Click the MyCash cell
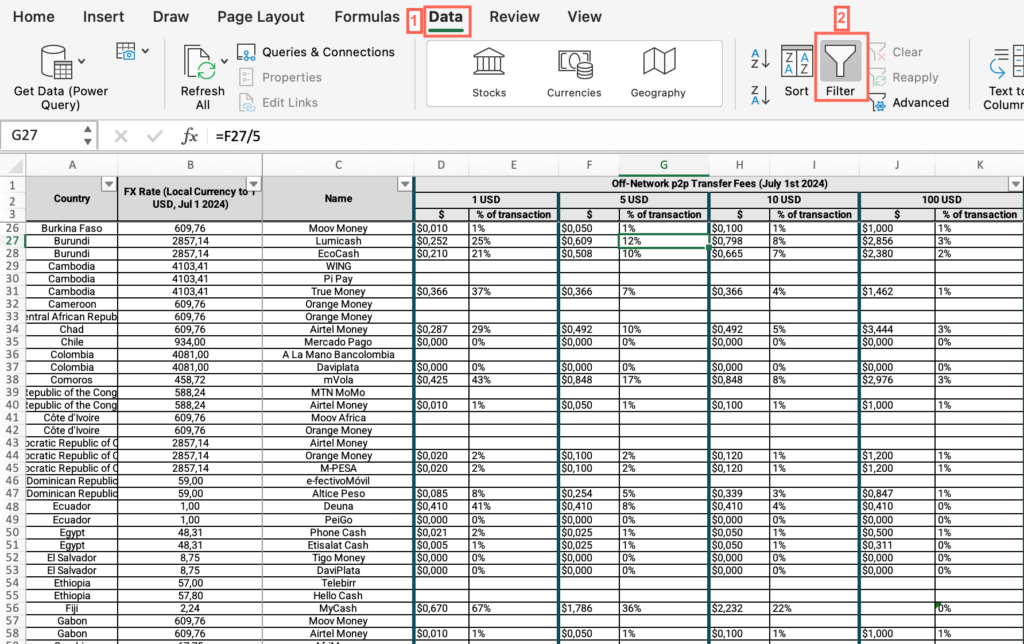The width and height of the screenshot is (1024, 644). [338, 608]
